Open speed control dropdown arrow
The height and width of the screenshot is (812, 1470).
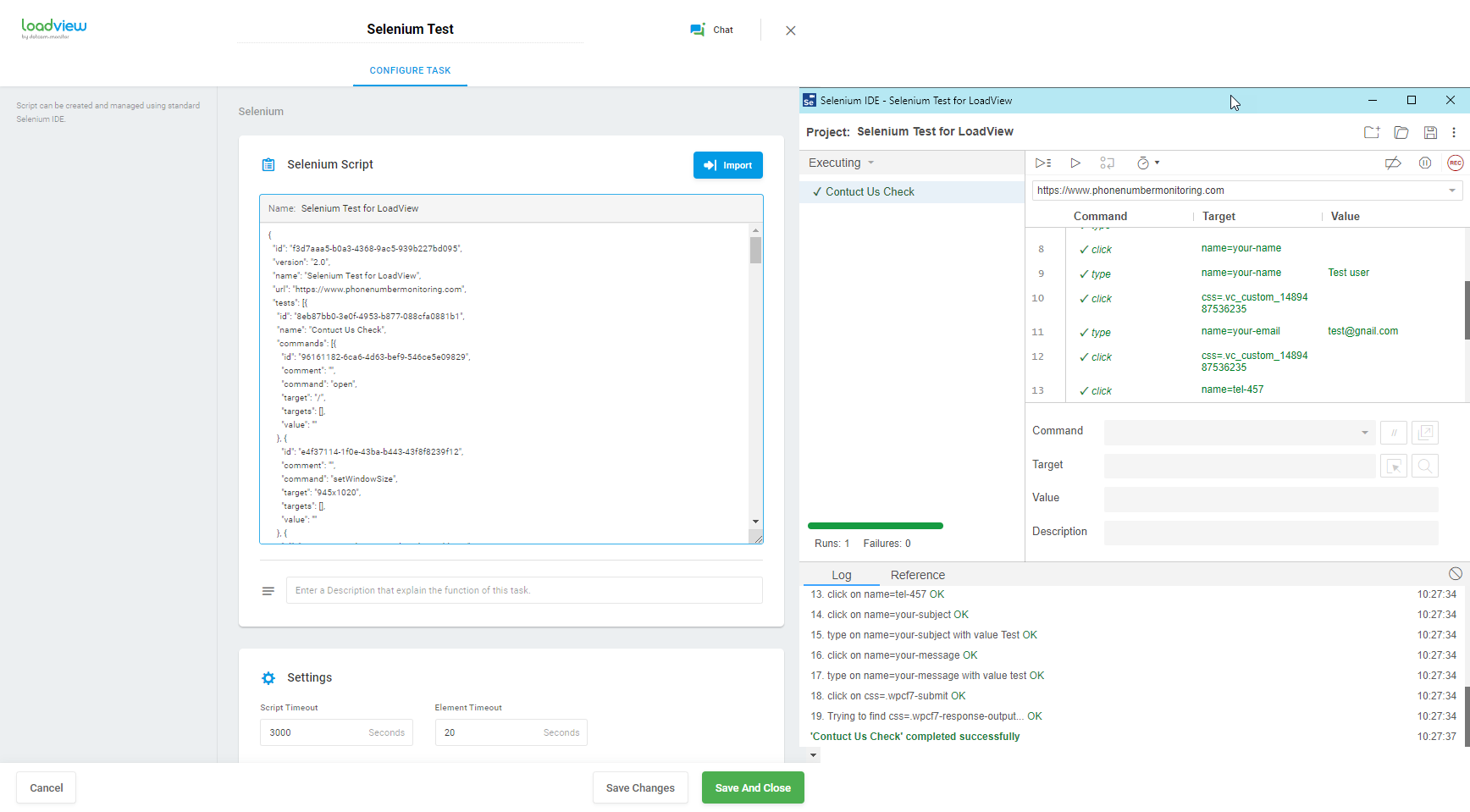tap(1157, 163)
